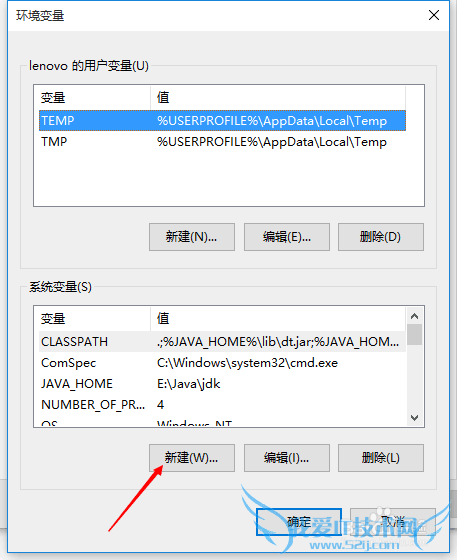
Task: Click the system variables scroll down arrow
Action: point(415,418)
